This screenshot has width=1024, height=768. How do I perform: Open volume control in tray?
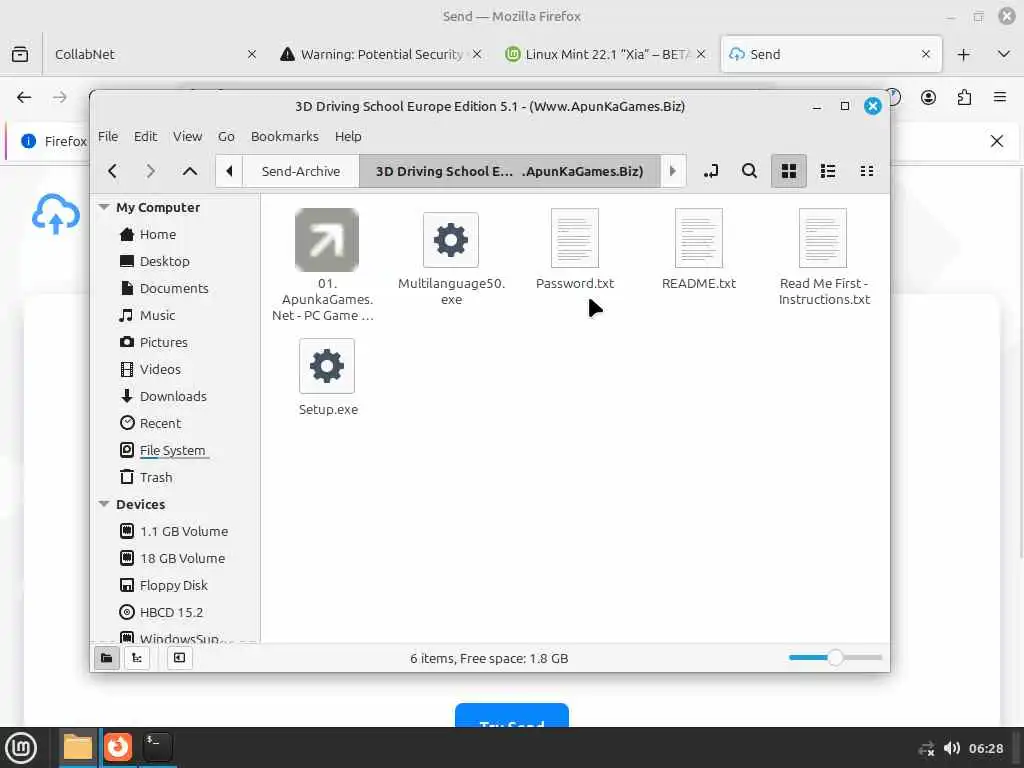[x=952, y=748]
